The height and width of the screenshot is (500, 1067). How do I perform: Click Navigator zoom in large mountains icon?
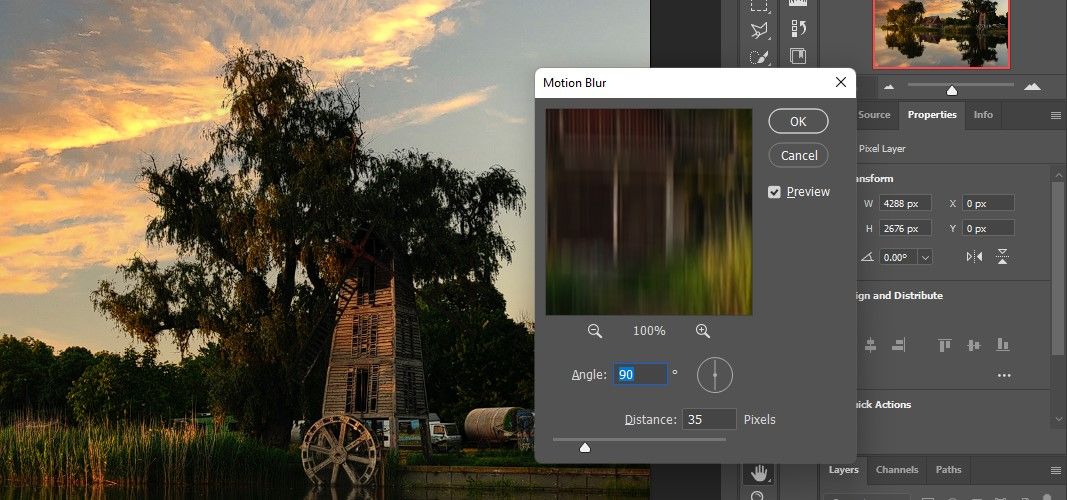[1032, 86]
